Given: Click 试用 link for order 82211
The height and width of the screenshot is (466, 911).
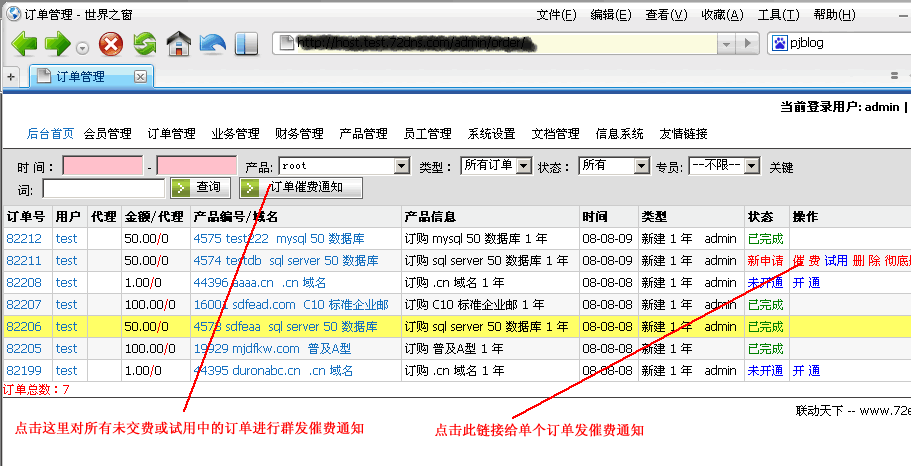Looking at the screenshot, I should (836, 260).
